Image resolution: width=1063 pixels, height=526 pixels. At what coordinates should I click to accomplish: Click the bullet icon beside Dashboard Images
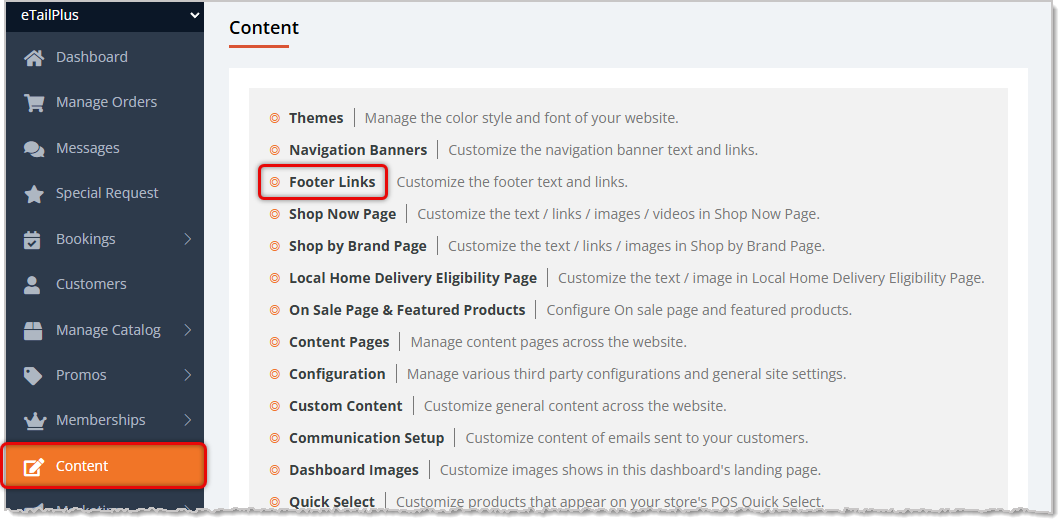tap(275, 470)
